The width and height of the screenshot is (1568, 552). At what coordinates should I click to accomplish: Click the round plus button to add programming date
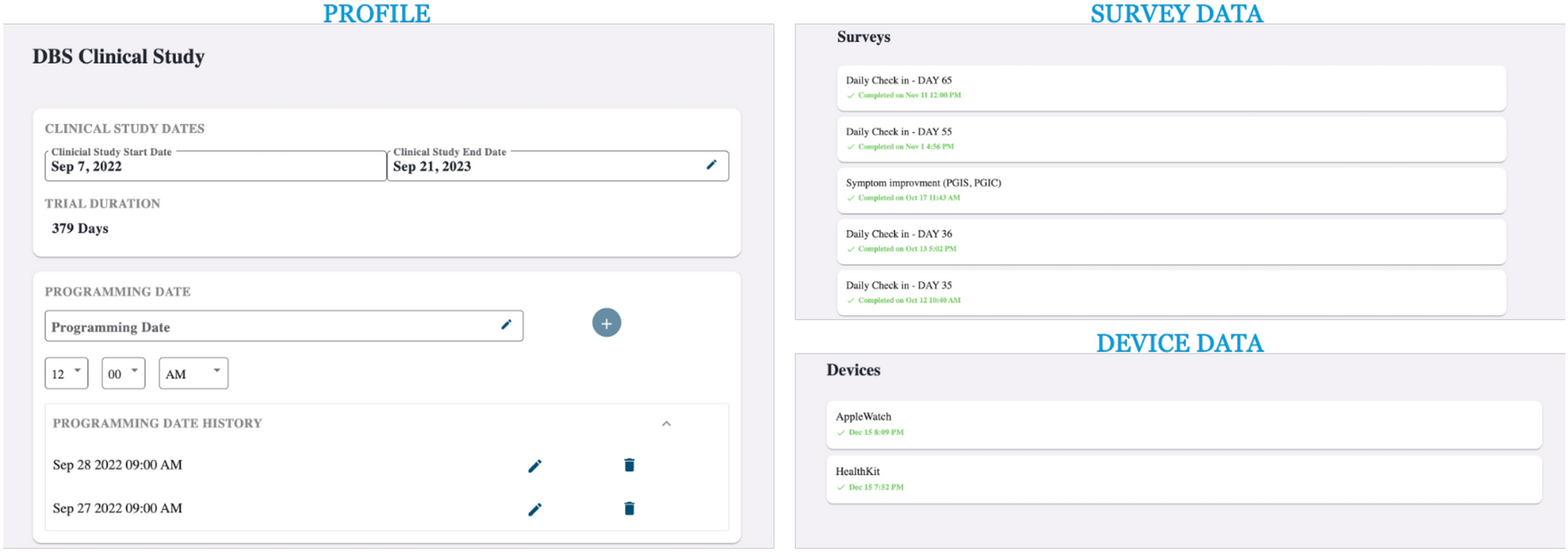[606, 323]
